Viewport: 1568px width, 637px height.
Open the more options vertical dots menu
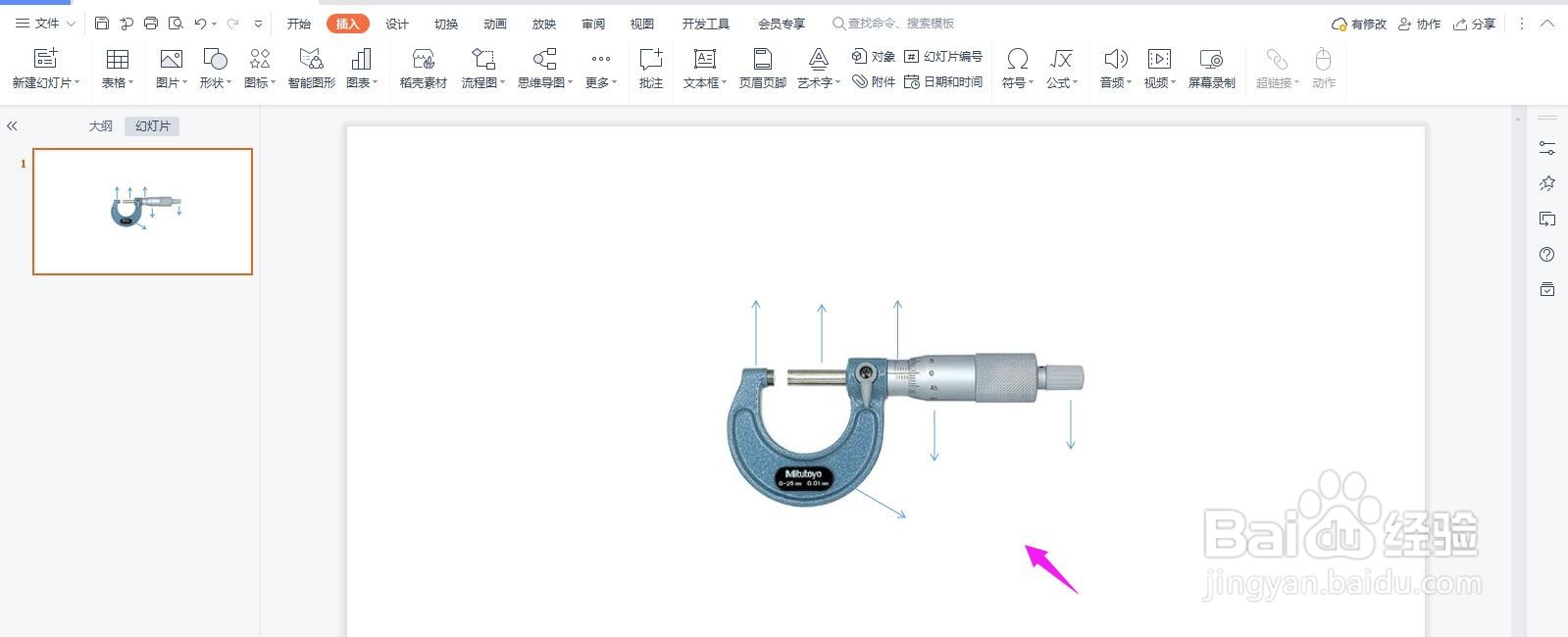point(1522,24)
